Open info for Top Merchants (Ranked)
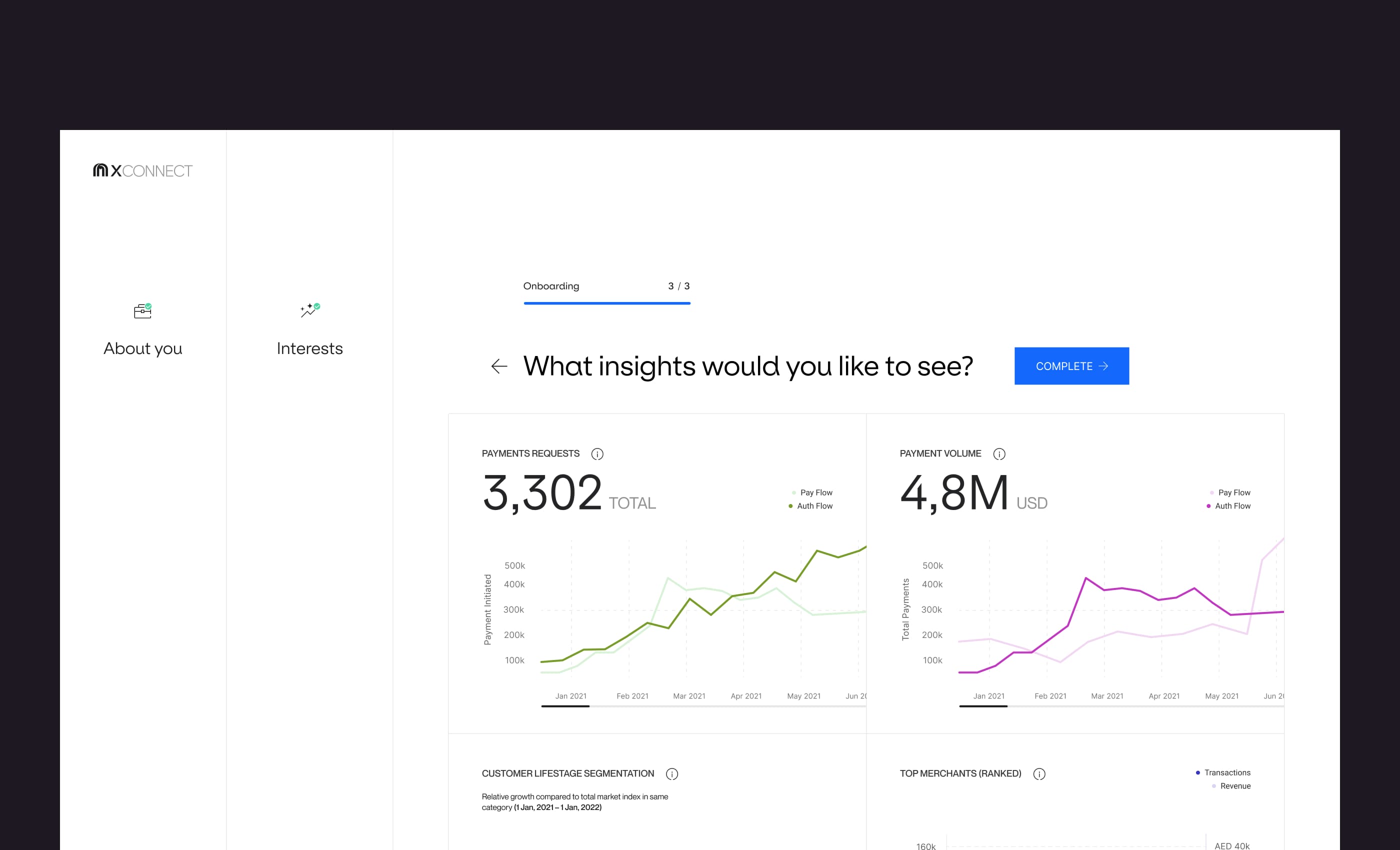Screen dimensions: 1400x850 (1039, 774)
